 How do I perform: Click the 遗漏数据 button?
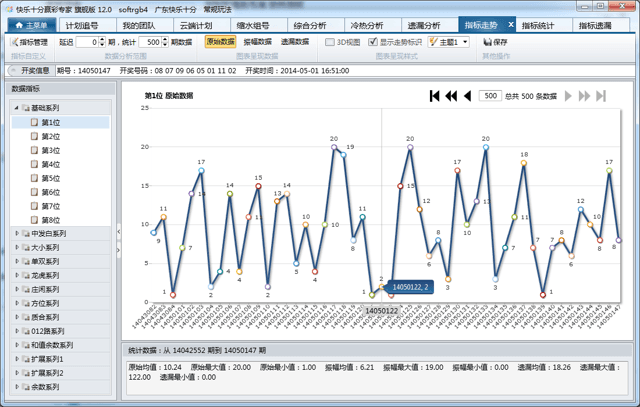pos(294,43)
